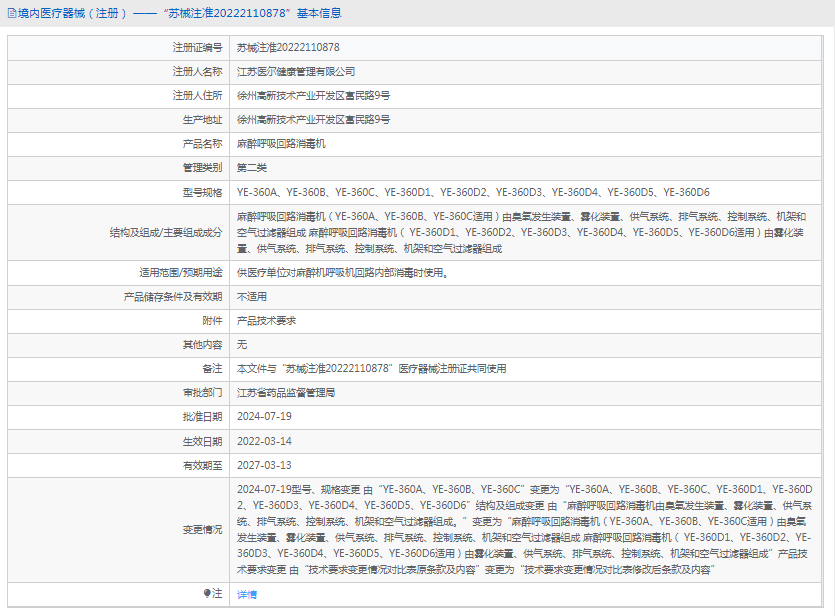The height and width of the screenshot is (616, 835).
Task: Click the product name 麻醉呼吸回路消毒机
Action: click(281, 144)
